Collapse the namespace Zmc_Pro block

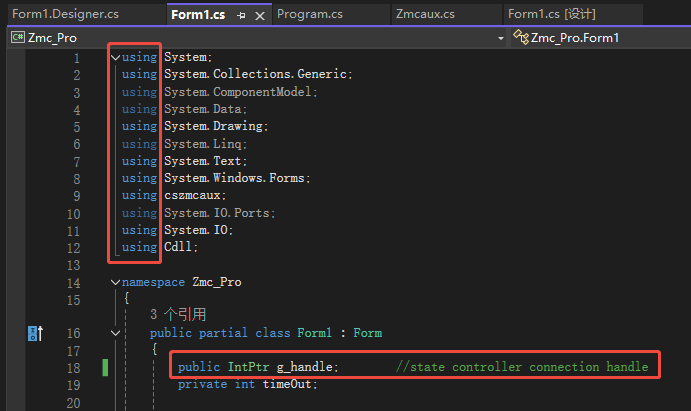coord(115,282)
